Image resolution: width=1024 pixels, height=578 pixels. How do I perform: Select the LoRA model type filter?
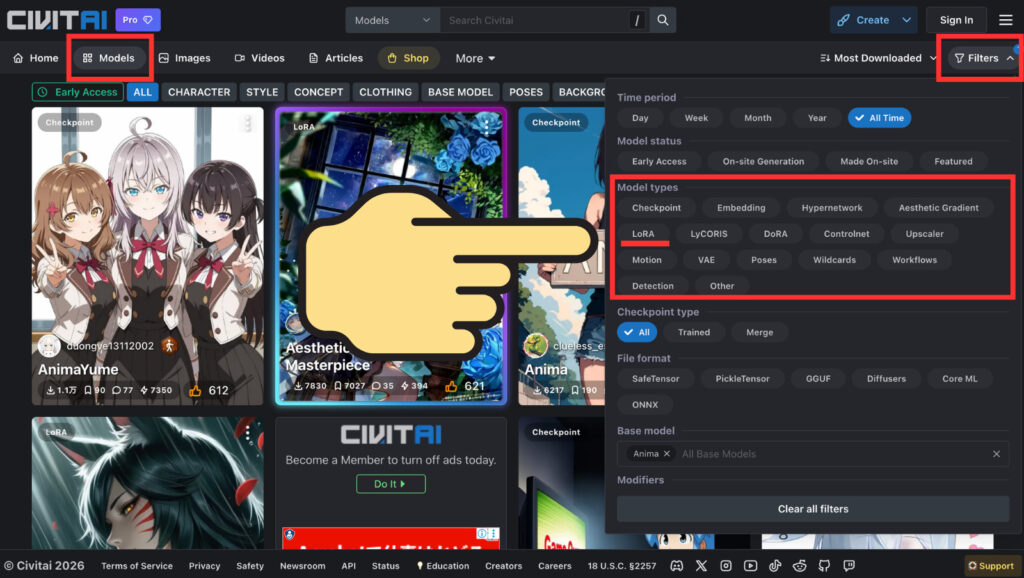coord(643,234)
